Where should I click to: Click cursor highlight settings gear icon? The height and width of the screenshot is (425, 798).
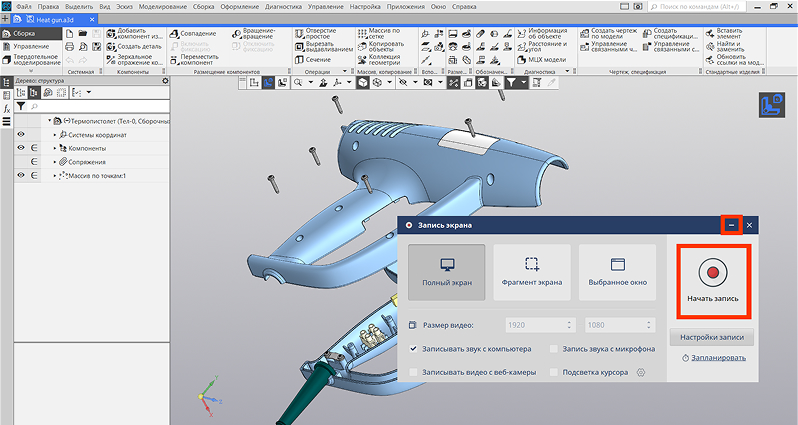point(641,372)
